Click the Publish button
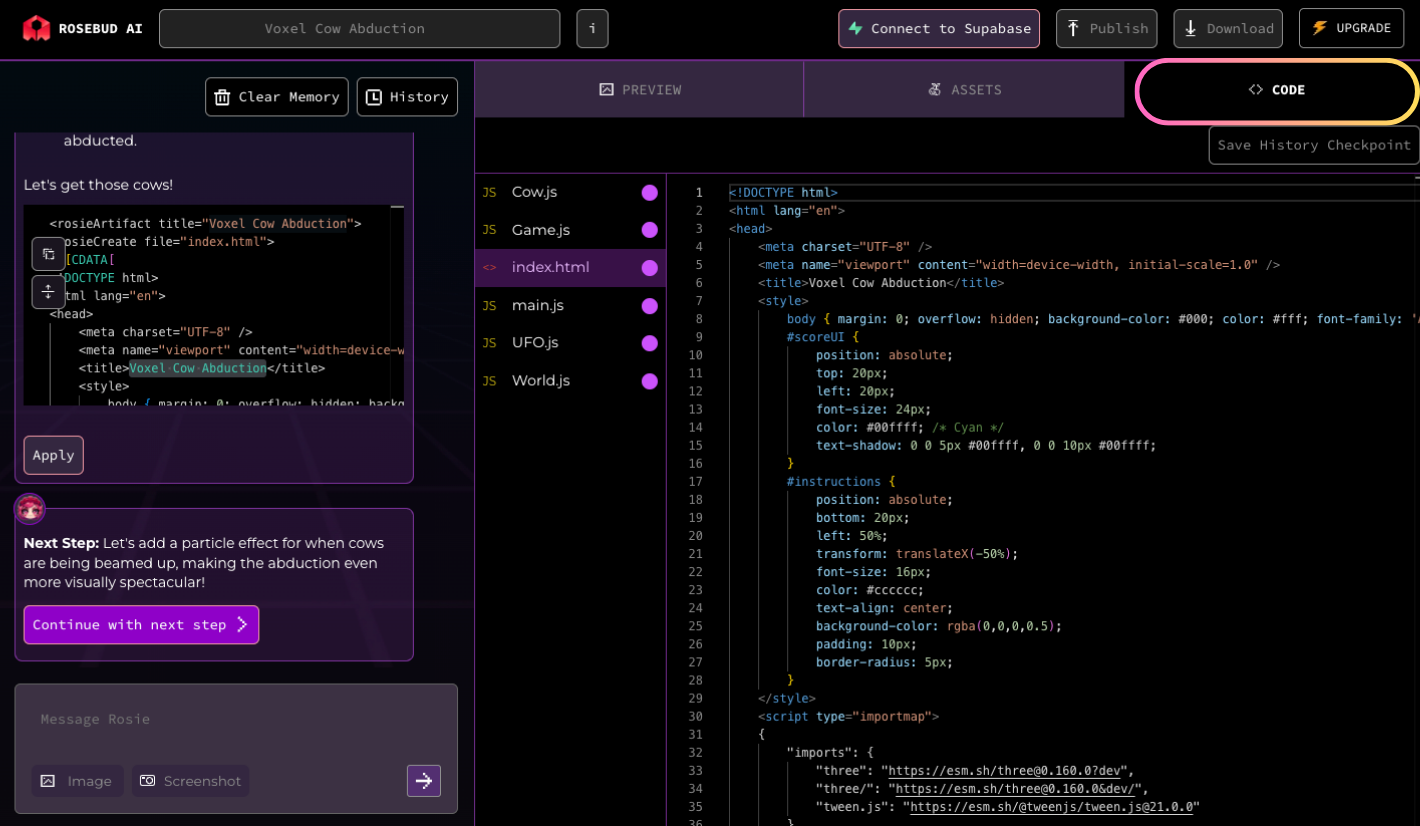1420x826 pixels. [x=1106, y=29]
